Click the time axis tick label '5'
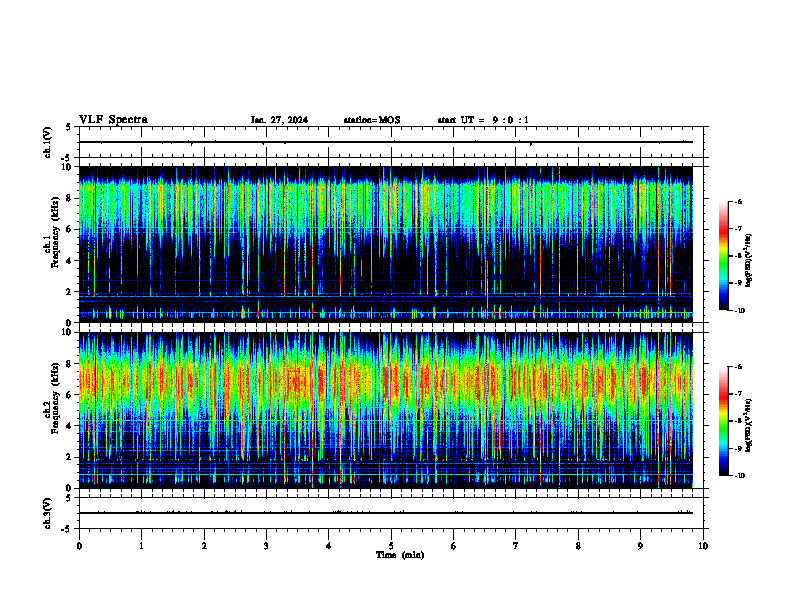This screenshot has width=792, height=612. (x=391, y=546)
